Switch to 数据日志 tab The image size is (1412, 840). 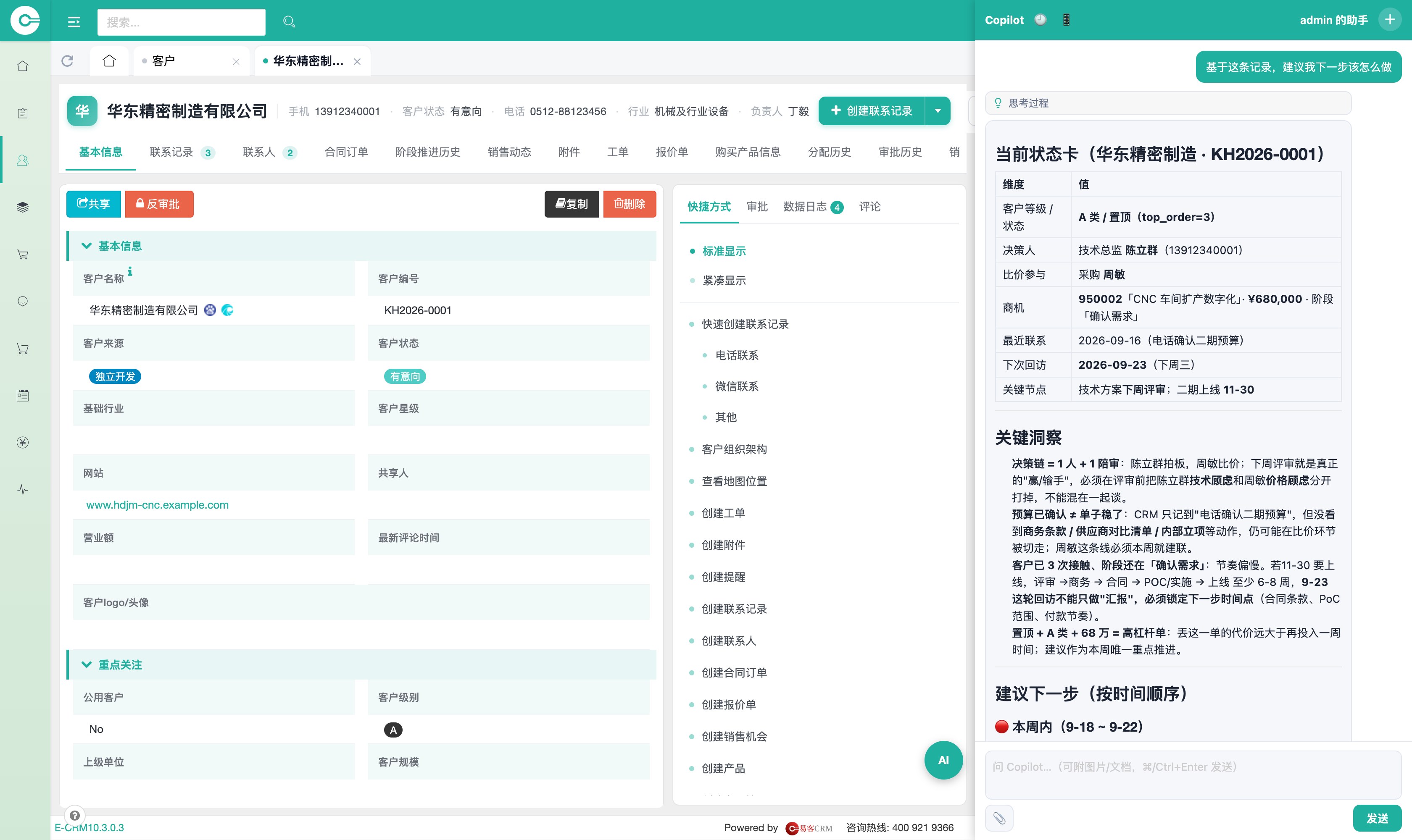[x=813, y=207]
